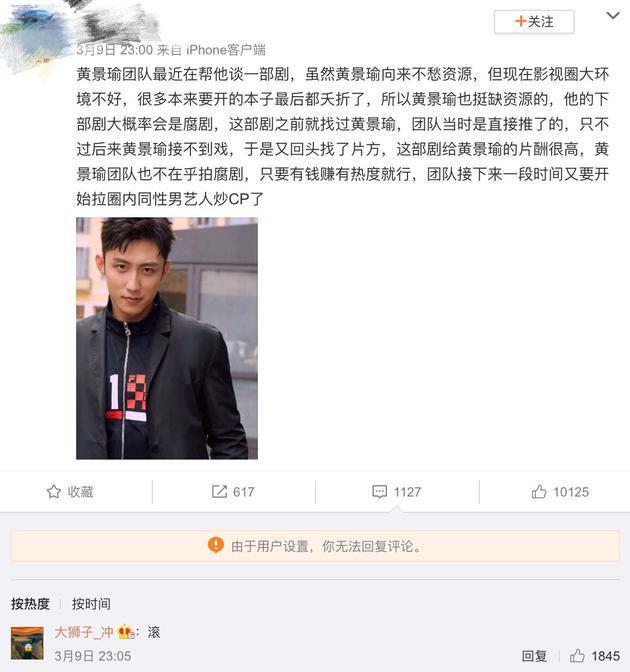This screenshot has height=672, width=630.
Task: Click the 关注 follow button
Action: (x=534, y=21)
